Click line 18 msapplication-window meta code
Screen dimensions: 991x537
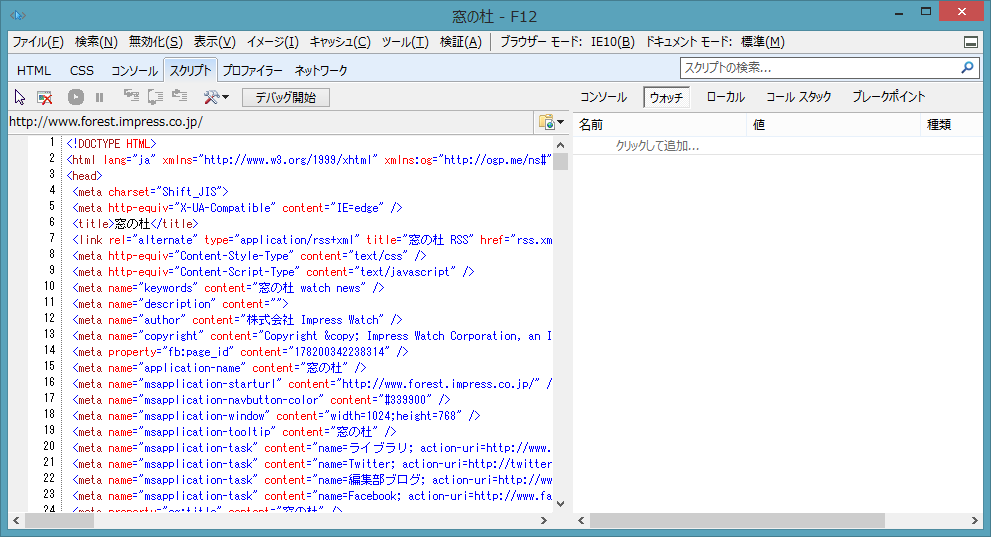[276, 416]
